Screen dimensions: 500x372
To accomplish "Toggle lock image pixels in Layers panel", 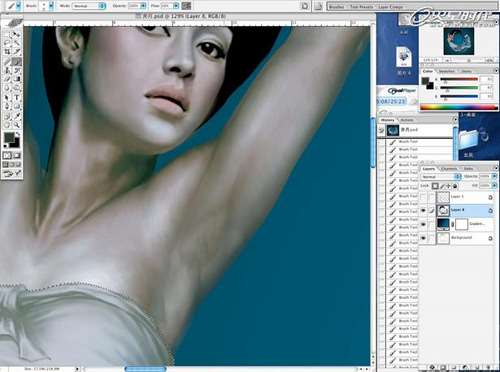I will click(442, 186).
